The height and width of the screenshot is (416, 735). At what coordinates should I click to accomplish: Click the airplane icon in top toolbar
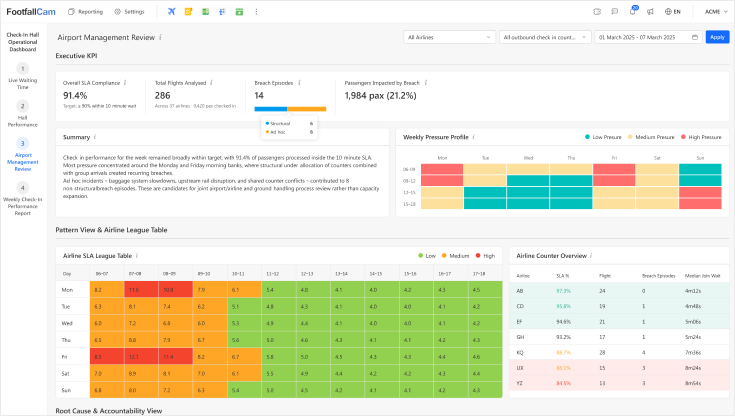pos(172,11)
